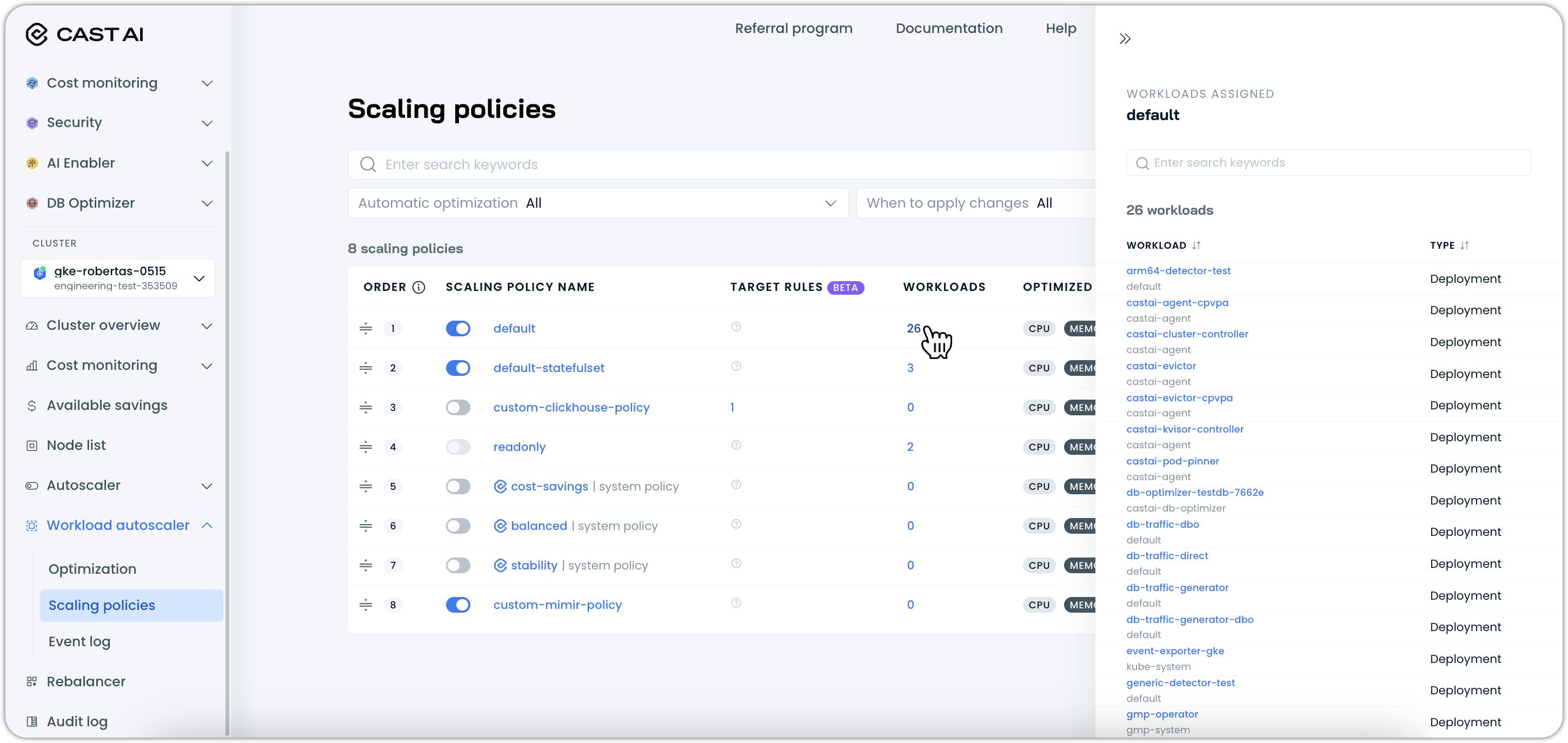The image size is (1568, 743).
Task: Click the Rebalancer sidebar icon
Action: click(x=32, y=681)
